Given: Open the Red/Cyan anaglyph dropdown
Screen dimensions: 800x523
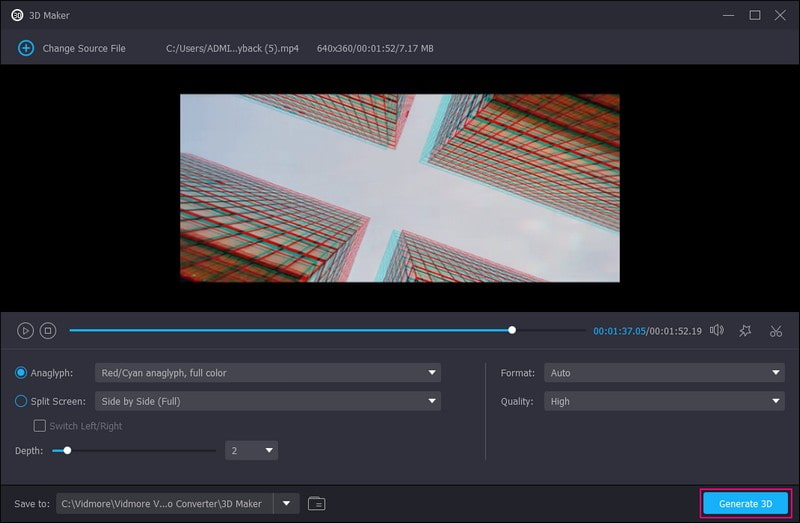Looking at the screenshot, I should click(267, 373).
